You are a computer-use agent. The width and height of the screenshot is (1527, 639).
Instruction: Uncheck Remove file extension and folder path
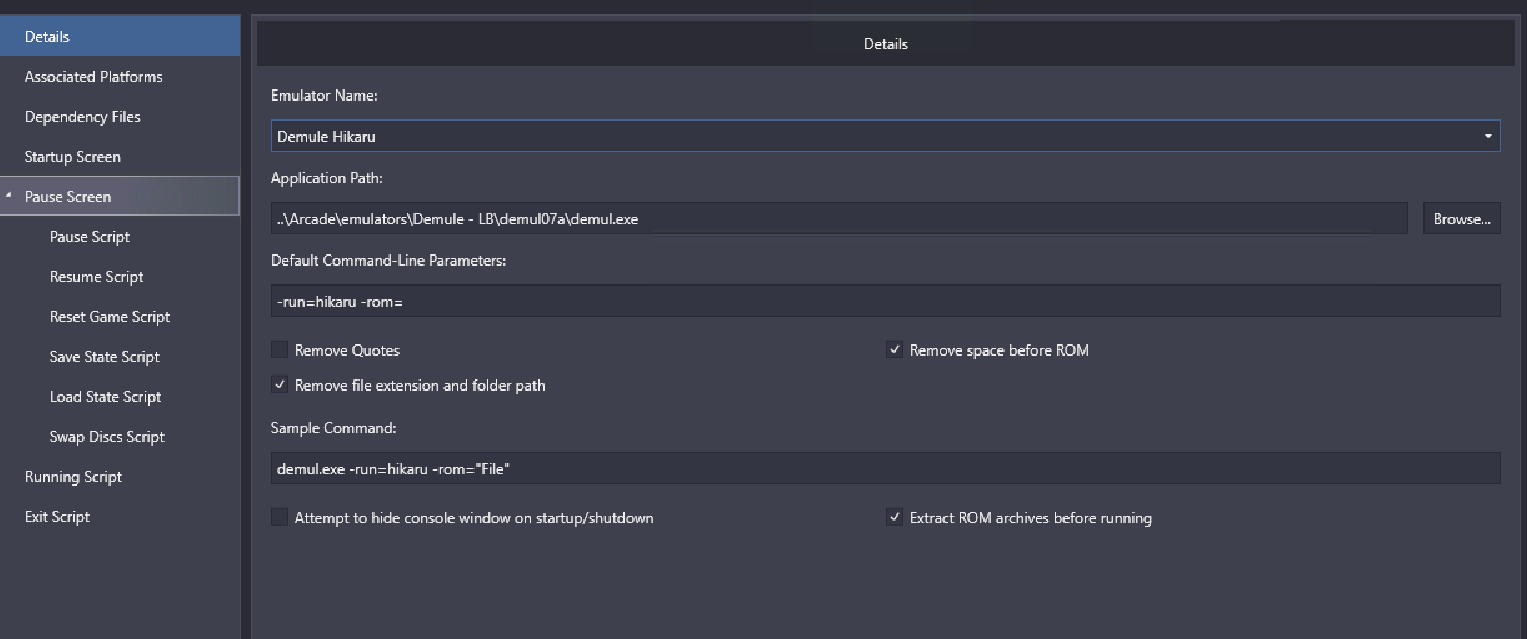(x=279, y=385)
